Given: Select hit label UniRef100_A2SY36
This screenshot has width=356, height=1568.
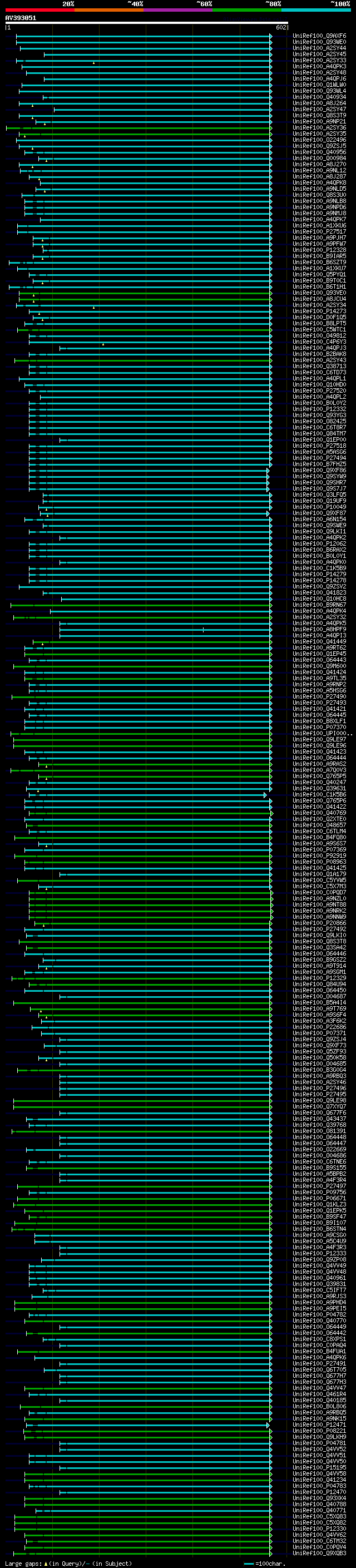Looking at the screenshot, I should point(319,128).
